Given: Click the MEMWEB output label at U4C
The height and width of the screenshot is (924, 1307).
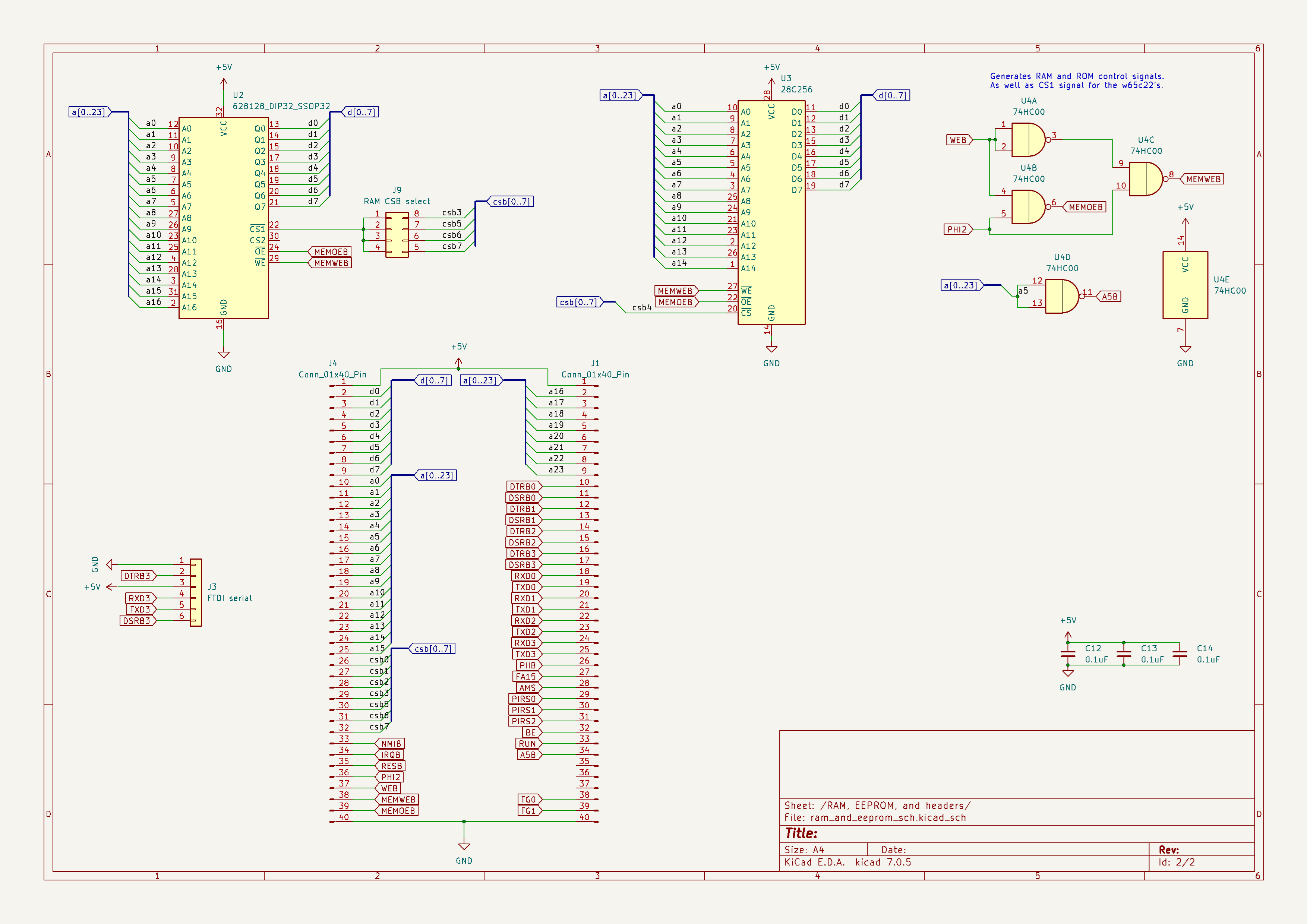Looking at the screenshot, I should (1203, 179).
